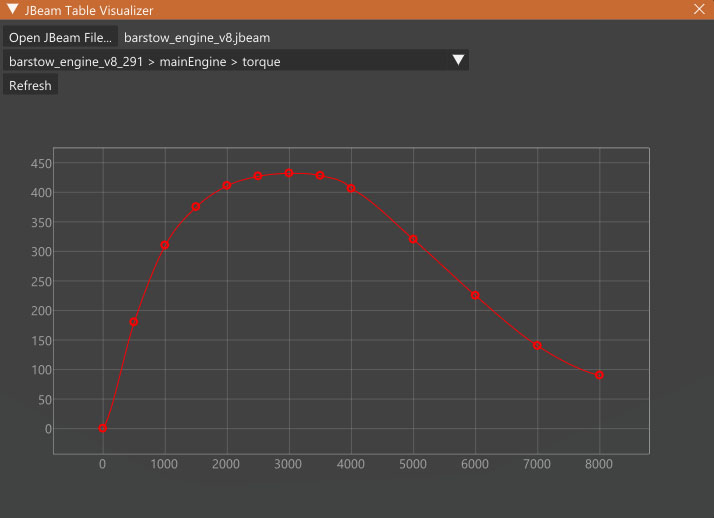Click the barstow_engine_v8.jbeam file name

click(x=197, y=37)
